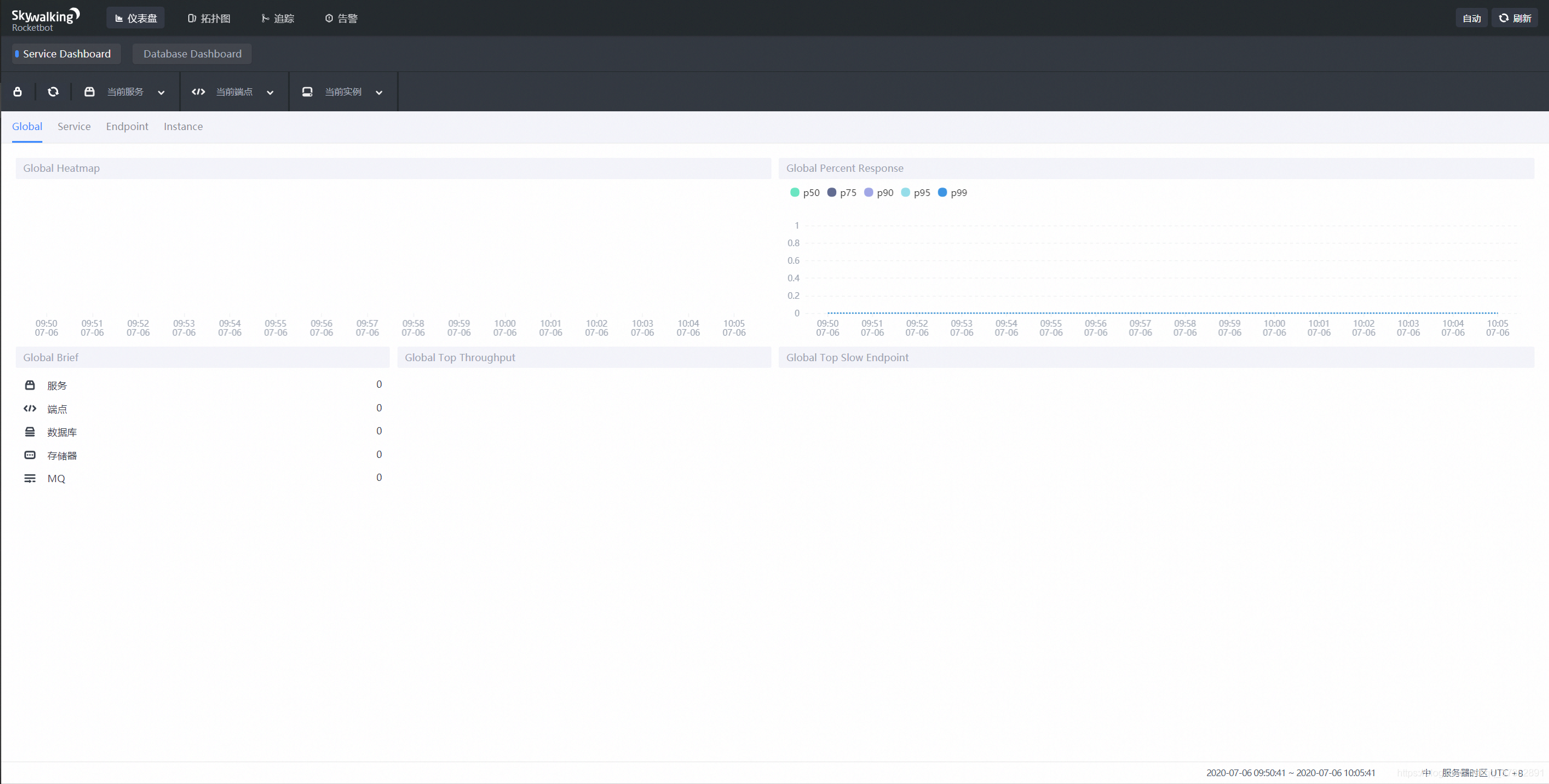This screenshot has height=784, width=1549.
Task: Click the 当前实例 instance icon
Action: (x=307, y=91)
